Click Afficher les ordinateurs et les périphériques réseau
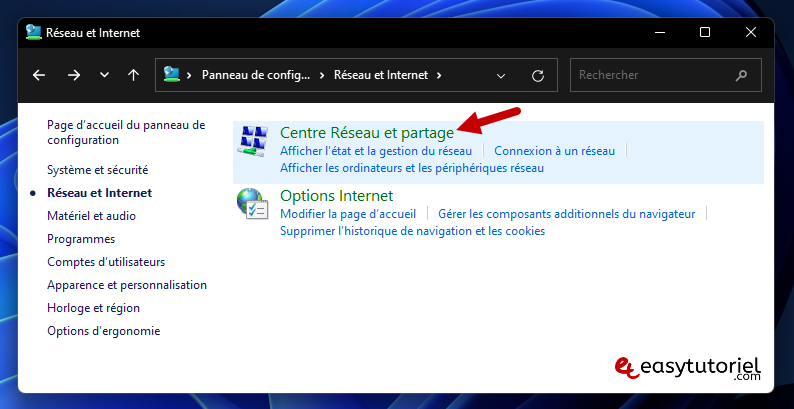794x409 pixels. pyautogui.click(x=412, y=168)
